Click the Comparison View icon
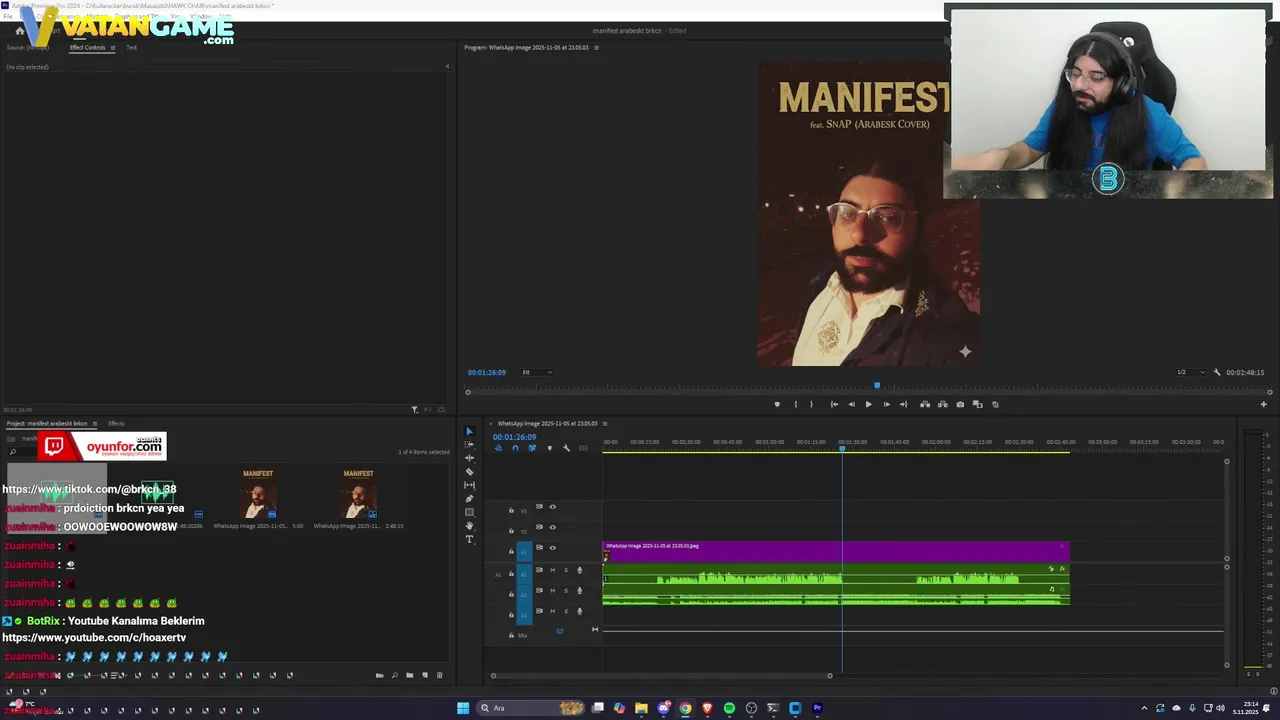The width and height of the screenshot is (1280, 720). point(977,404)
